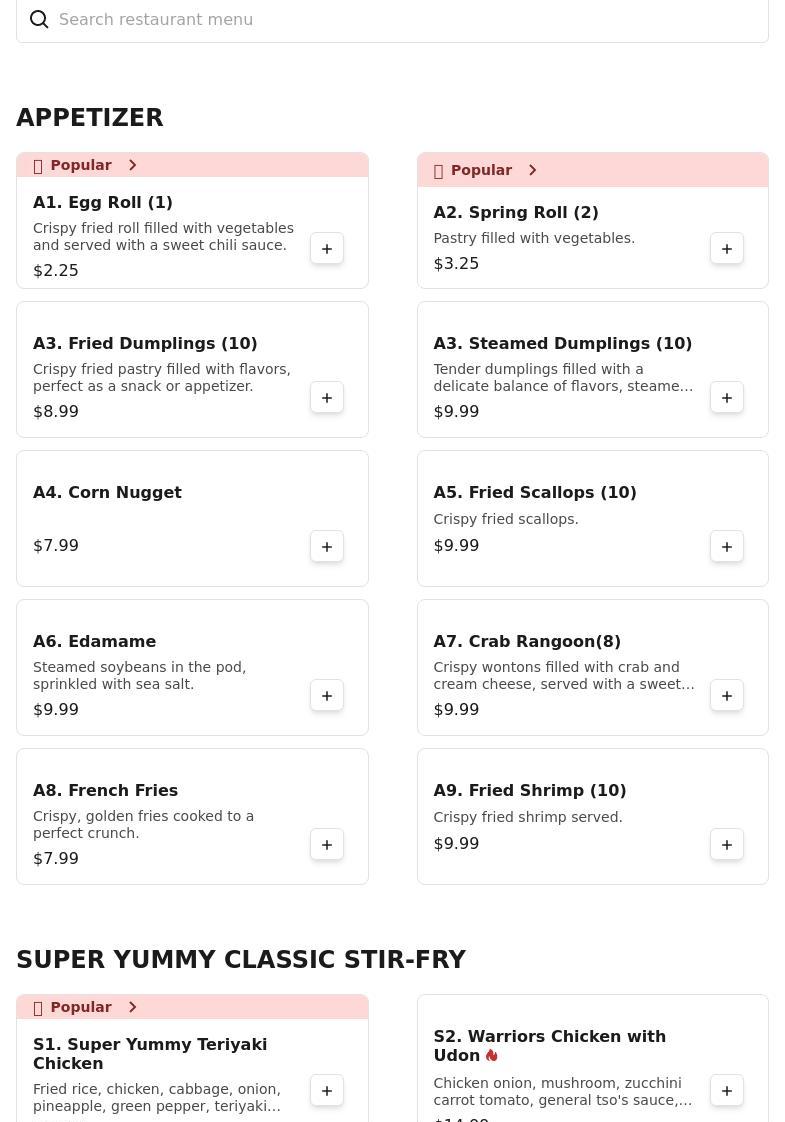Add A8. French Fries with plus icon
The image size is (785, 1122).
(327, 844)
